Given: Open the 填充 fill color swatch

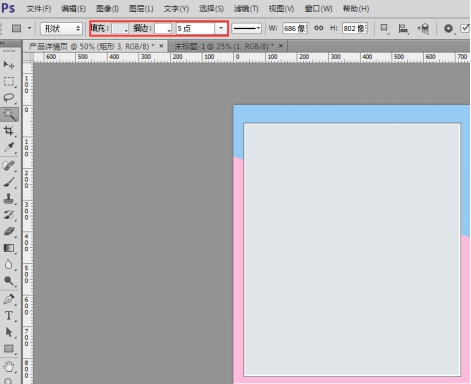Looking at the screenshot, I should [120, 28].
